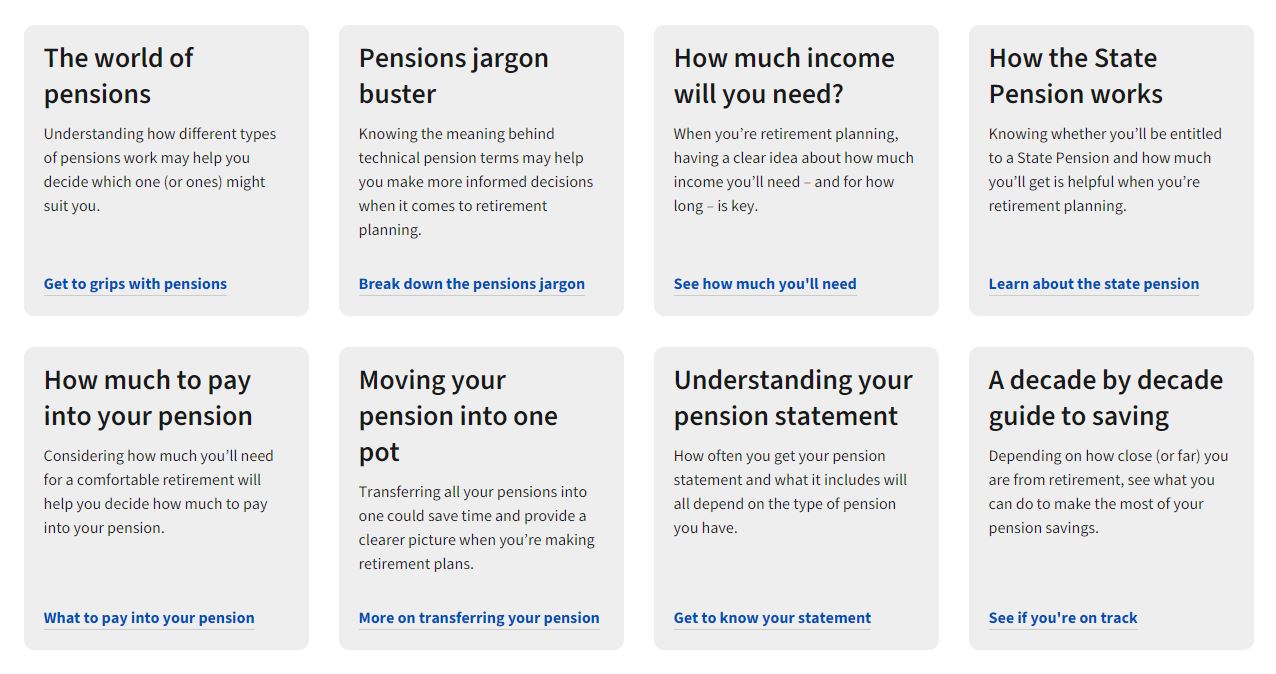Click 'What to pay into your pension' link
1276x674 pixels.
point(149,618)
